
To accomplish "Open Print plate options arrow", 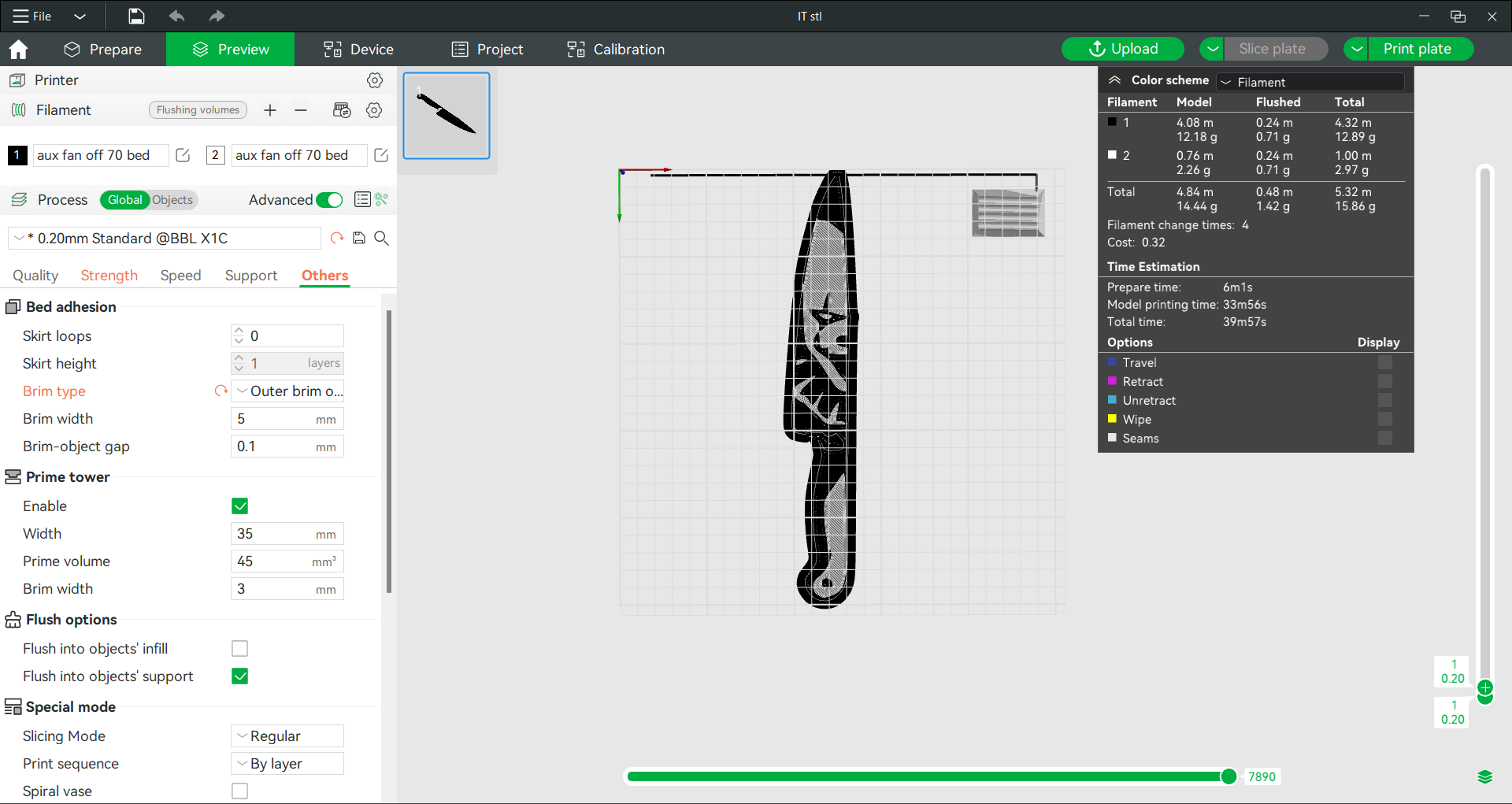I will click(1357, 49).
